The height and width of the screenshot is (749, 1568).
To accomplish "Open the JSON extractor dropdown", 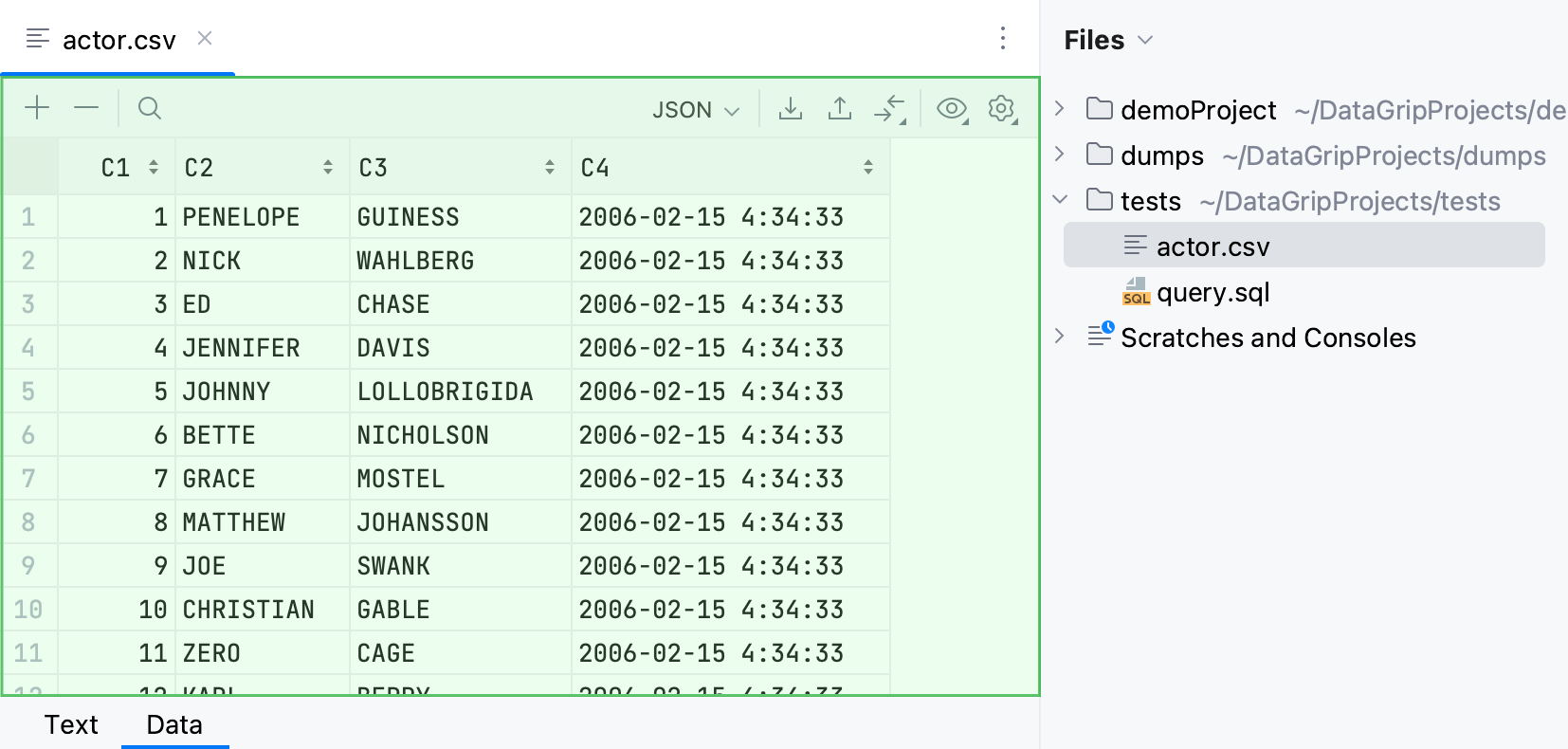I will pos(695,110).
